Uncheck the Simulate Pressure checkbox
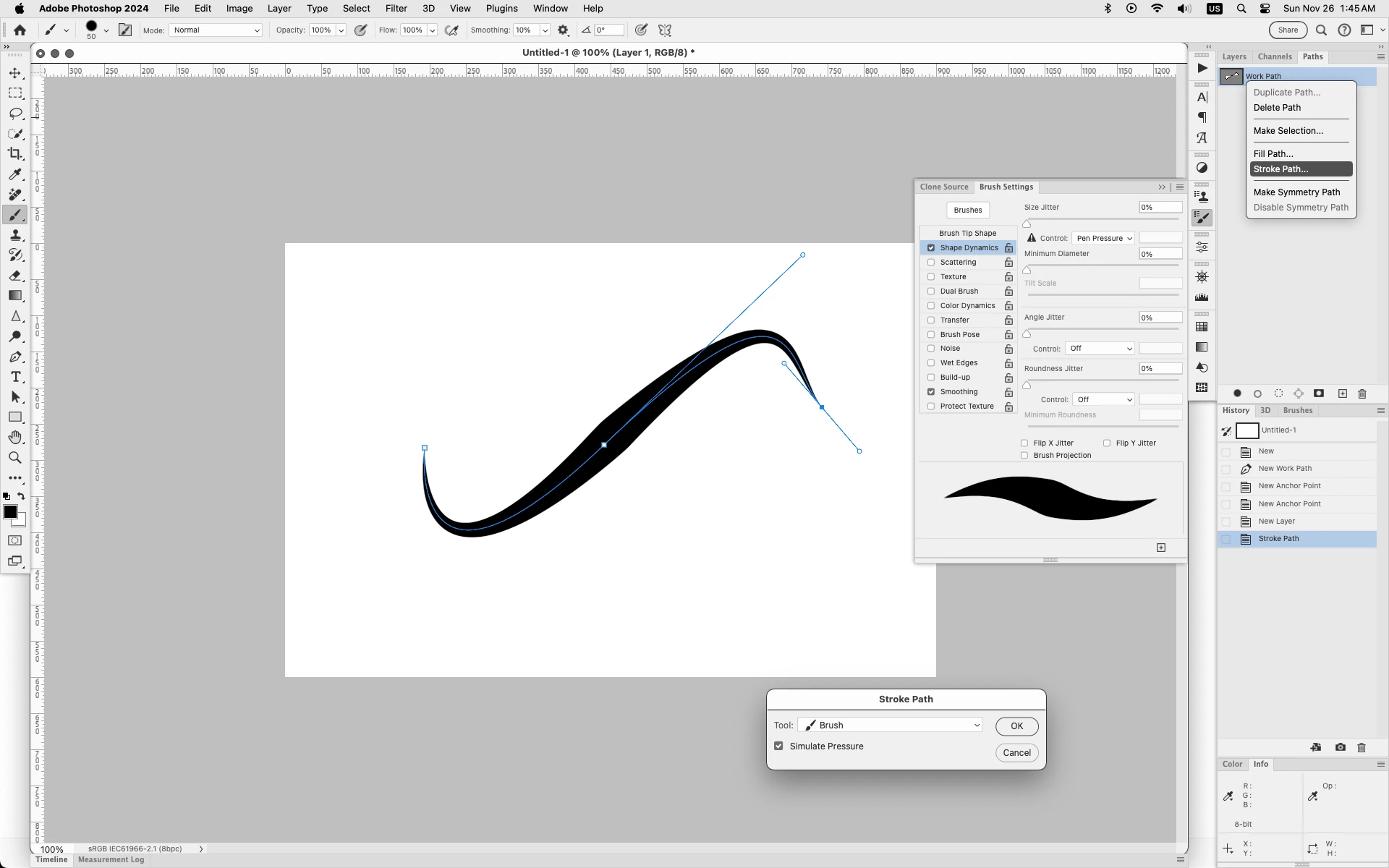This screenshot has width=1389, height=868. [x=778, y=746]
